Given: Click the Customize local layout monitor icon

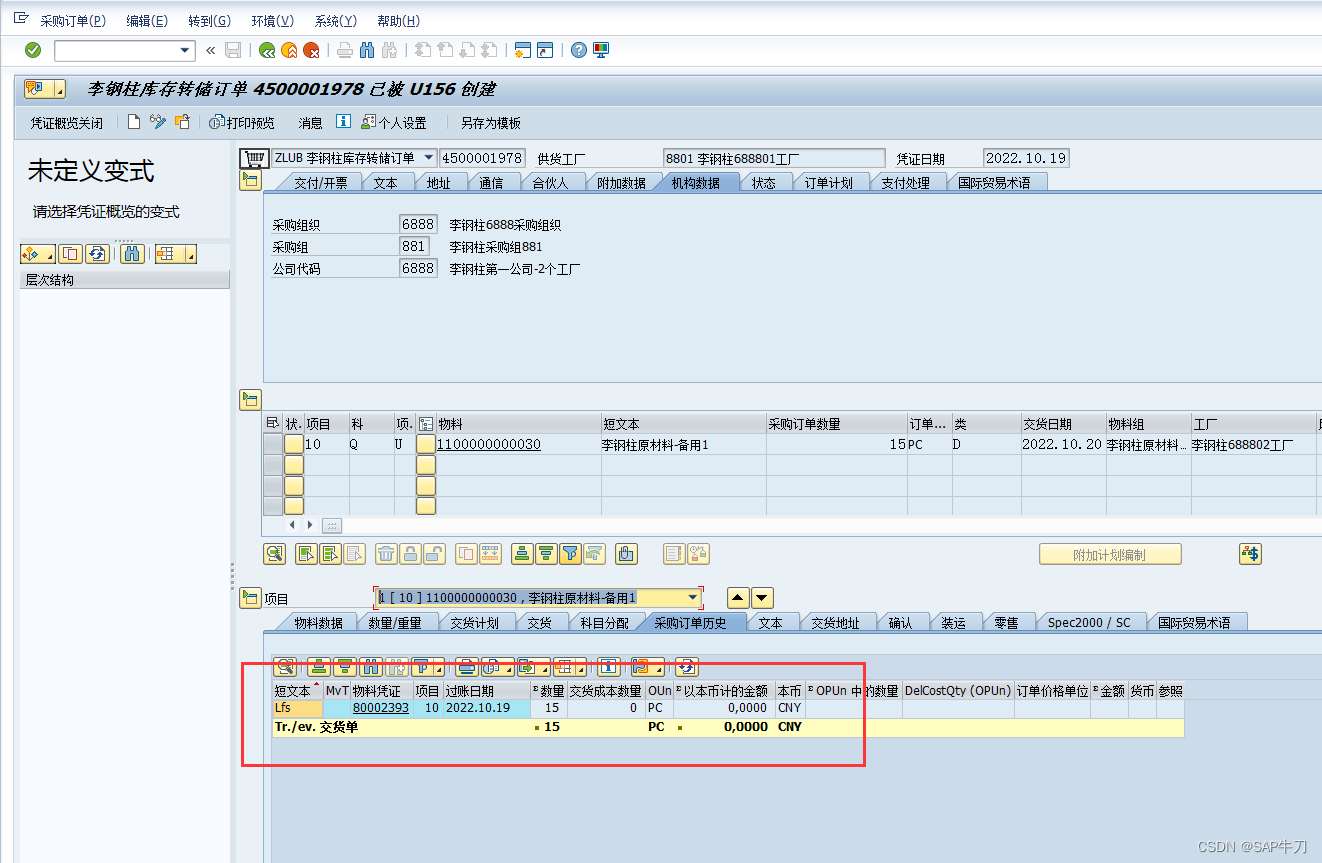Looking at the screenshot, I should [600, 50].
